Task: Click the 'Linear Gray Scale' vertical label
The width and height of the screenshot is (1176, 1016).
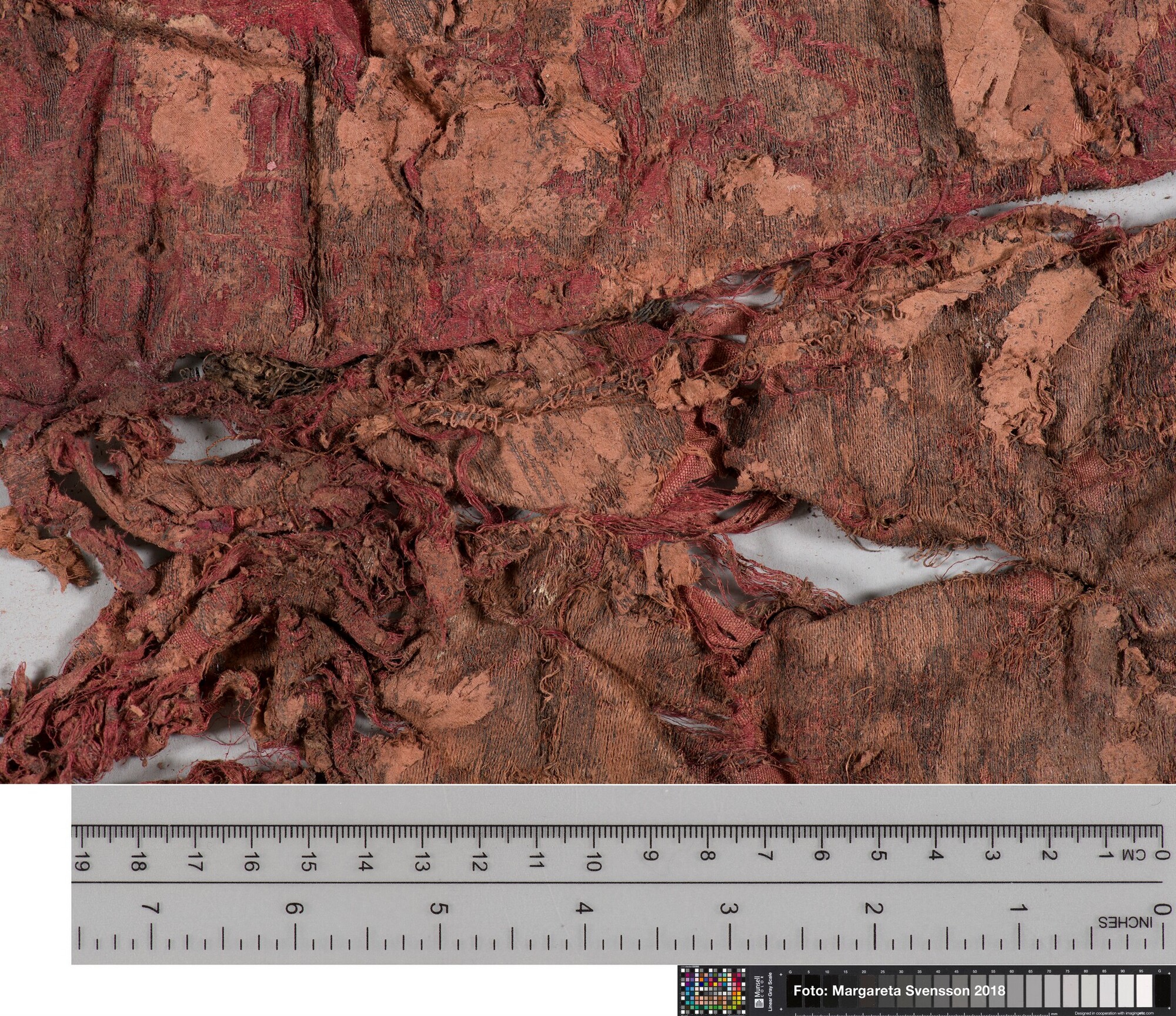Action: click(770, 991)
